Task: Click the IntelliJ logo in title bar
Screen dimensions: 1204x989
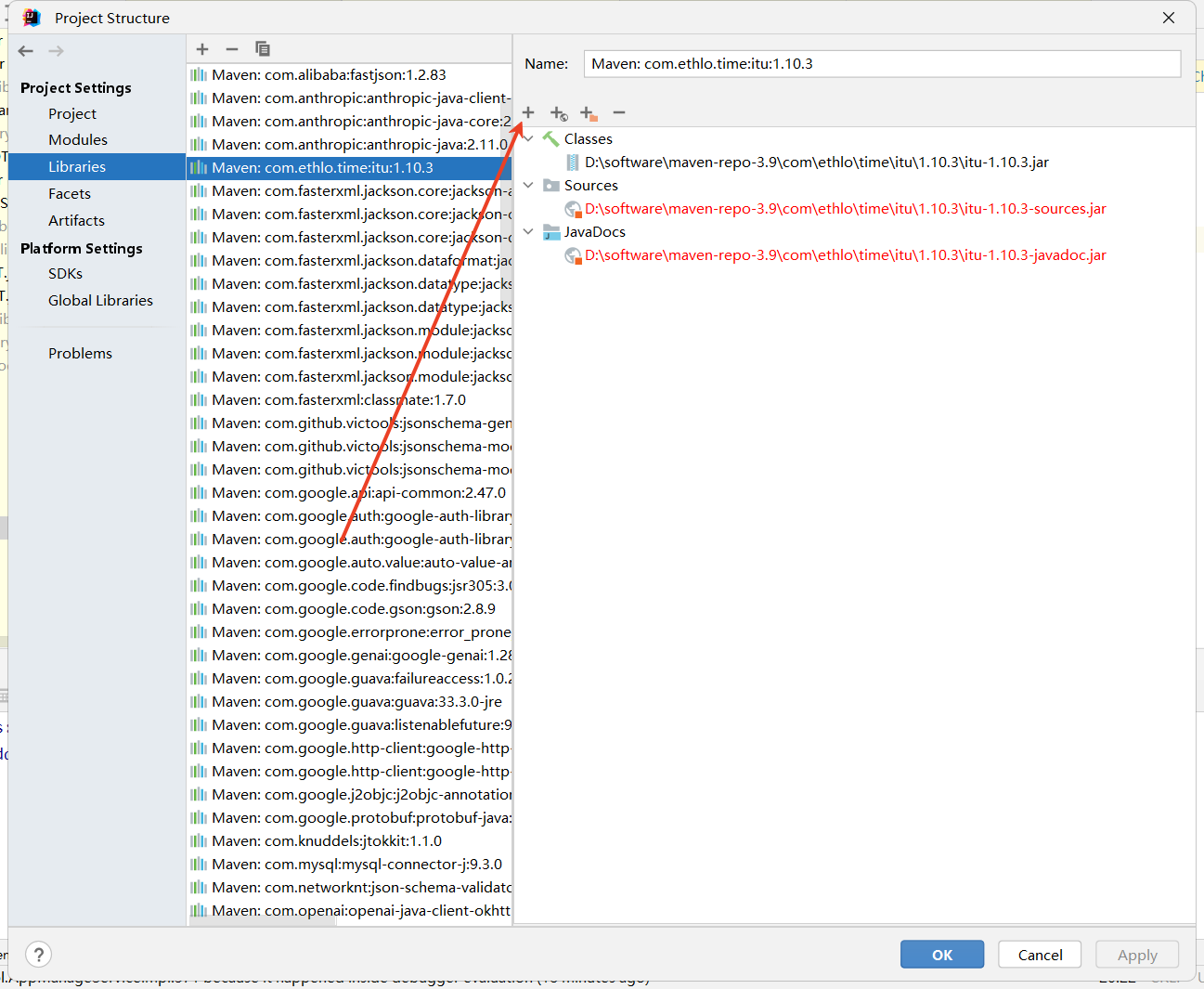Action: [x=32, y=18]
